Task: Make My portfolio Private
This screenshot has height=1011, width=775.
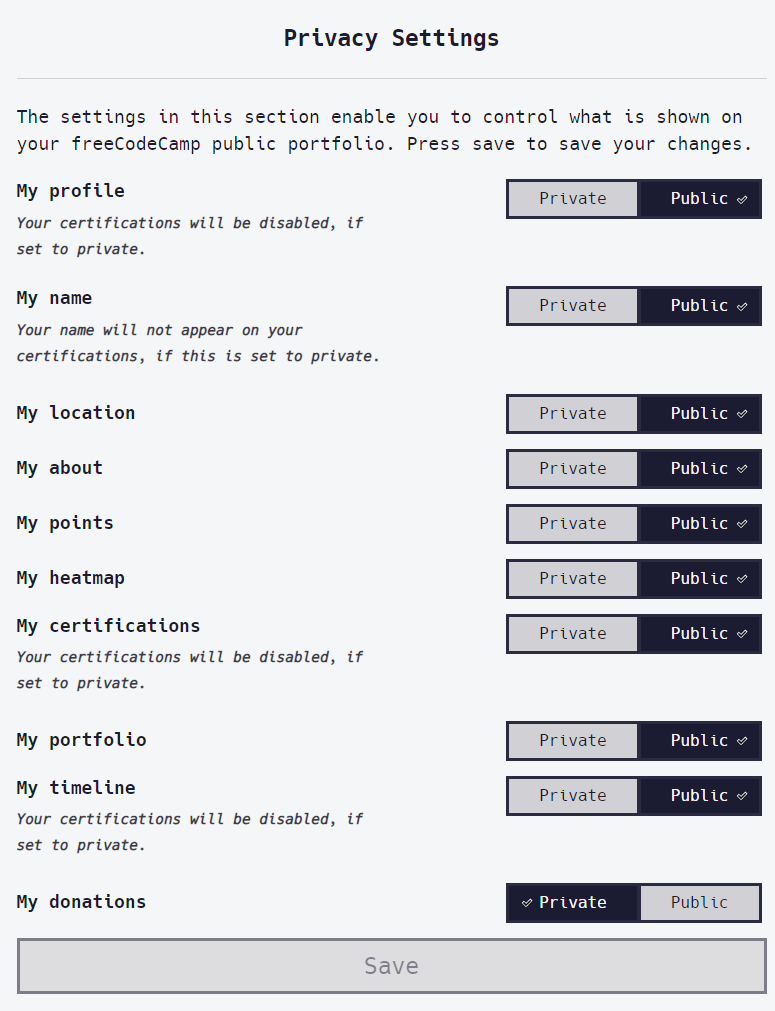Action: [x=572, y=740]
